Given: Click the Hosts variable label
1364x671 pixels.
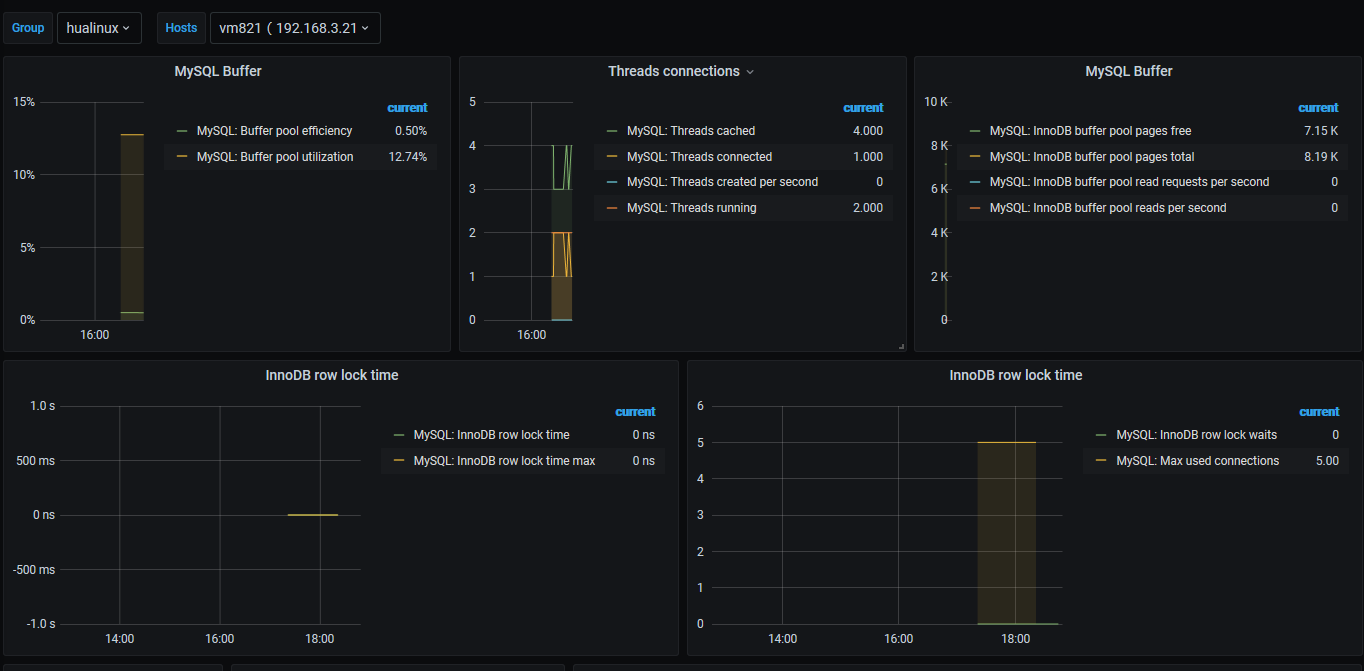Looking at the screenshot, I should [181, 28].
